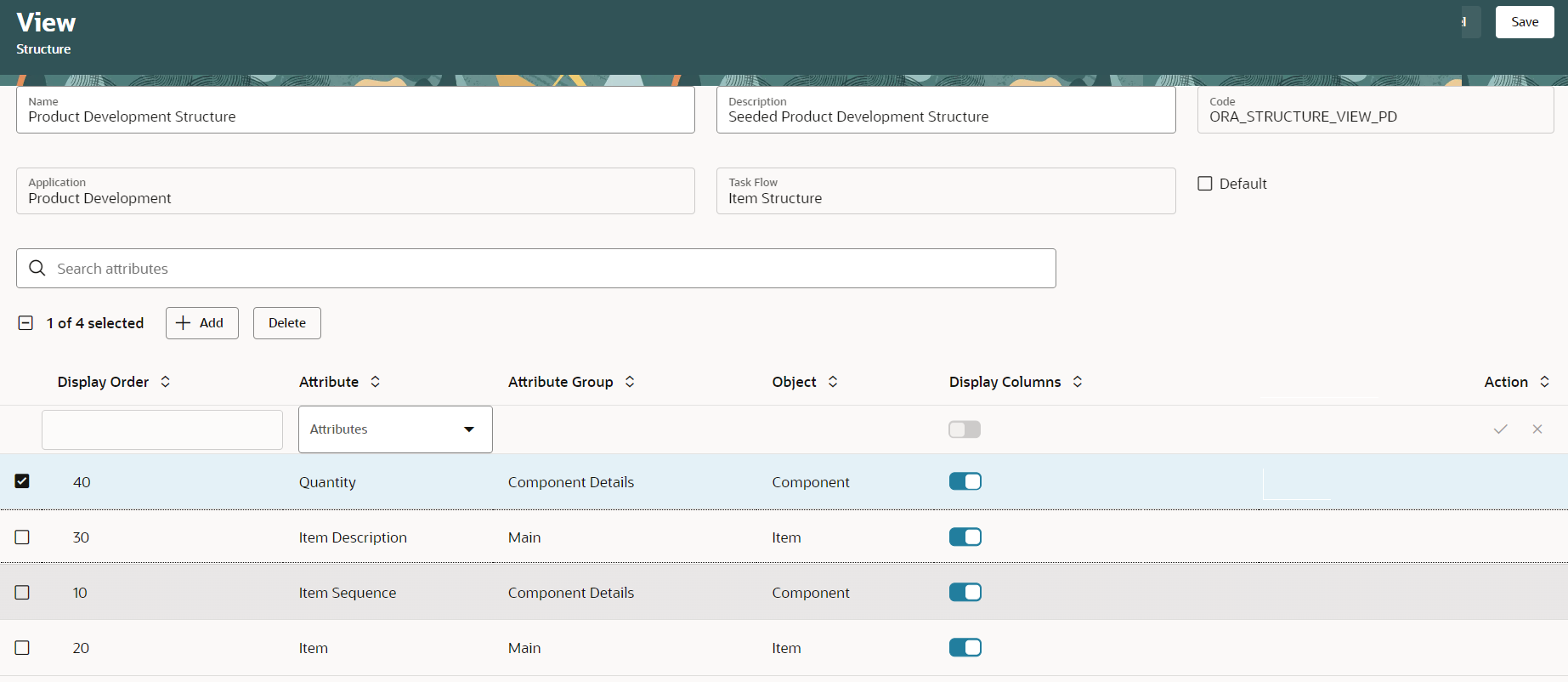Click the new row Display Order input
The height and width of the screenshot is (682, 1568).
coord(162,429)
